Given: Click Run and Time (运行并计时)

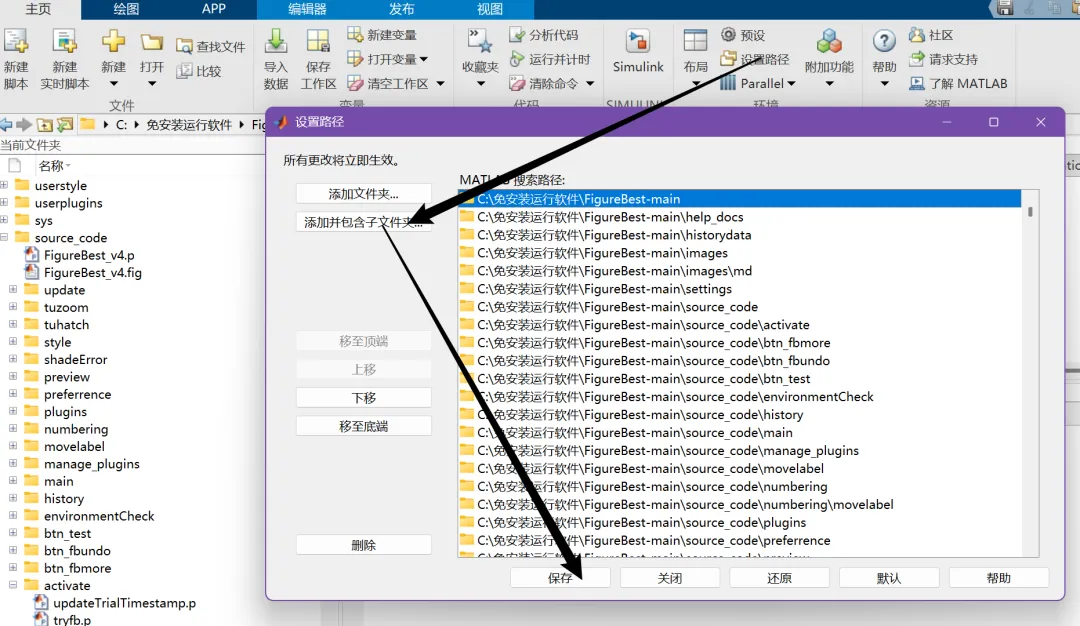Looking at the screenshot, I should [550, 59].
